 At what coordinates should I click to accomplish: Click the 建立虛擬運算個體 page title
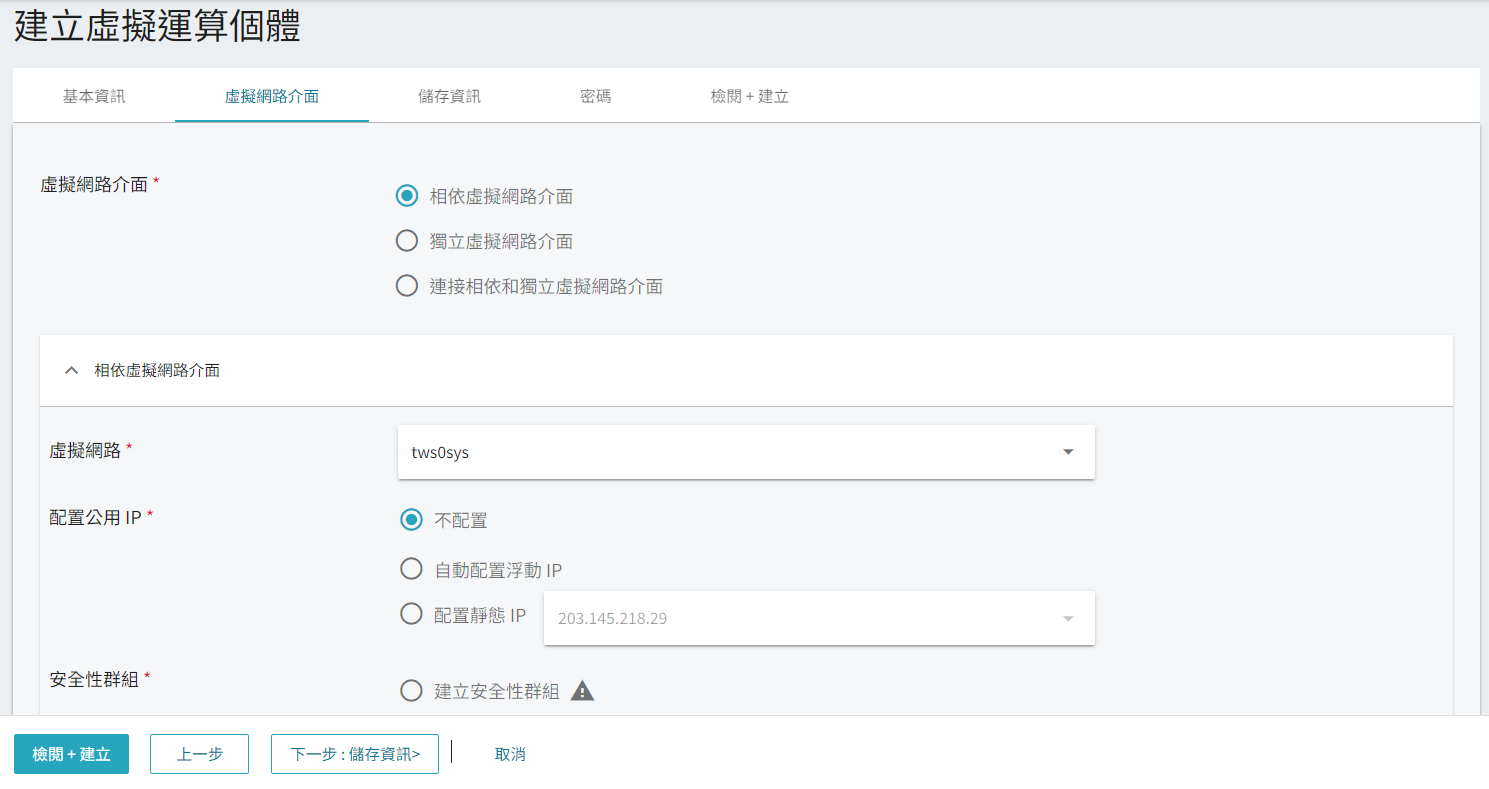157,28
